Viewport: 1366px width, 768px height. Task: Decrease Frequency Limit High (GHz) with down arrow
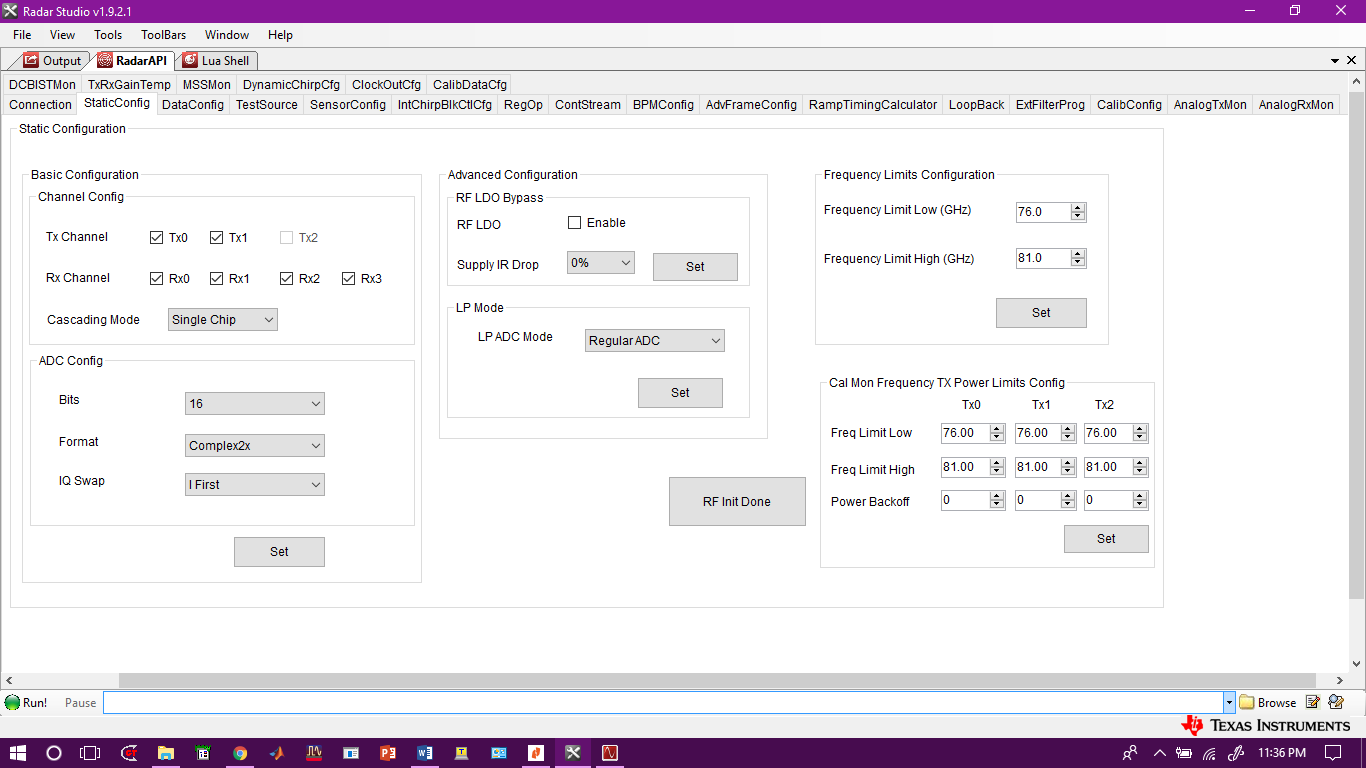coord(1078,263)
